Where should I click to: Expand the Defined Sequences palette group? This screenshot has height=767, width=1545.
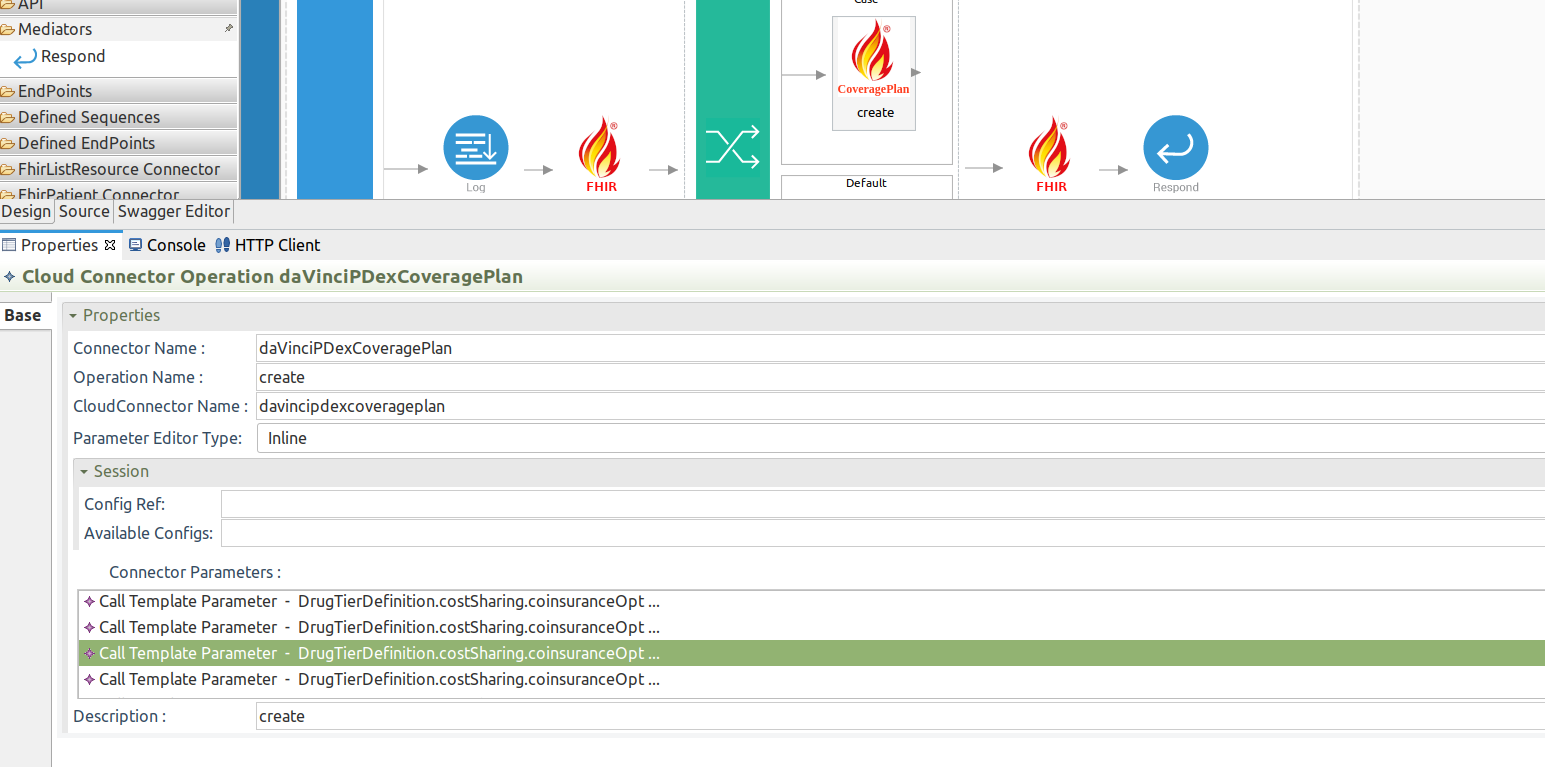click(89, 117)
